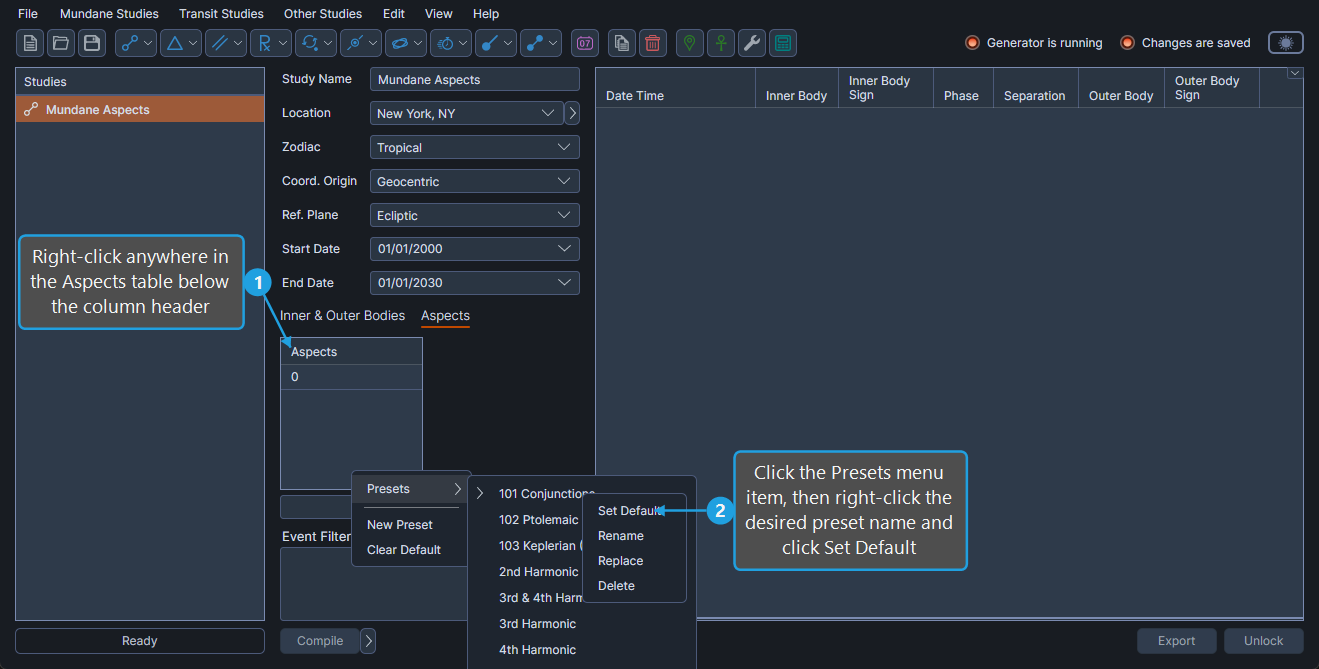This screenshot has height=669, width=1319.
Task: Open the column chooser arrow above results table
Action: (1296, 73)
